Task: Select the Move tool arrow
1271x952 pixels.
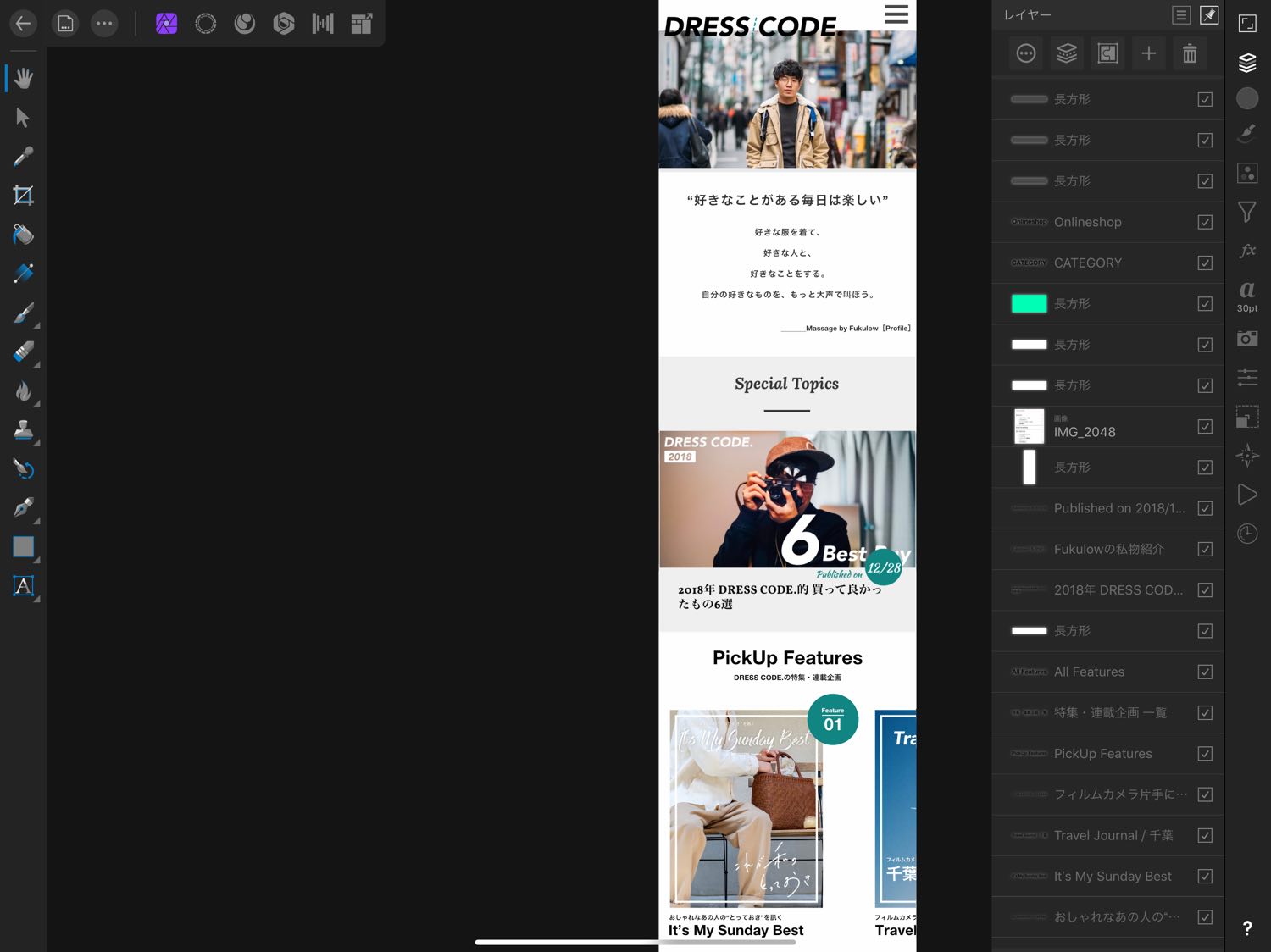Action: click(x=23, y=118)
